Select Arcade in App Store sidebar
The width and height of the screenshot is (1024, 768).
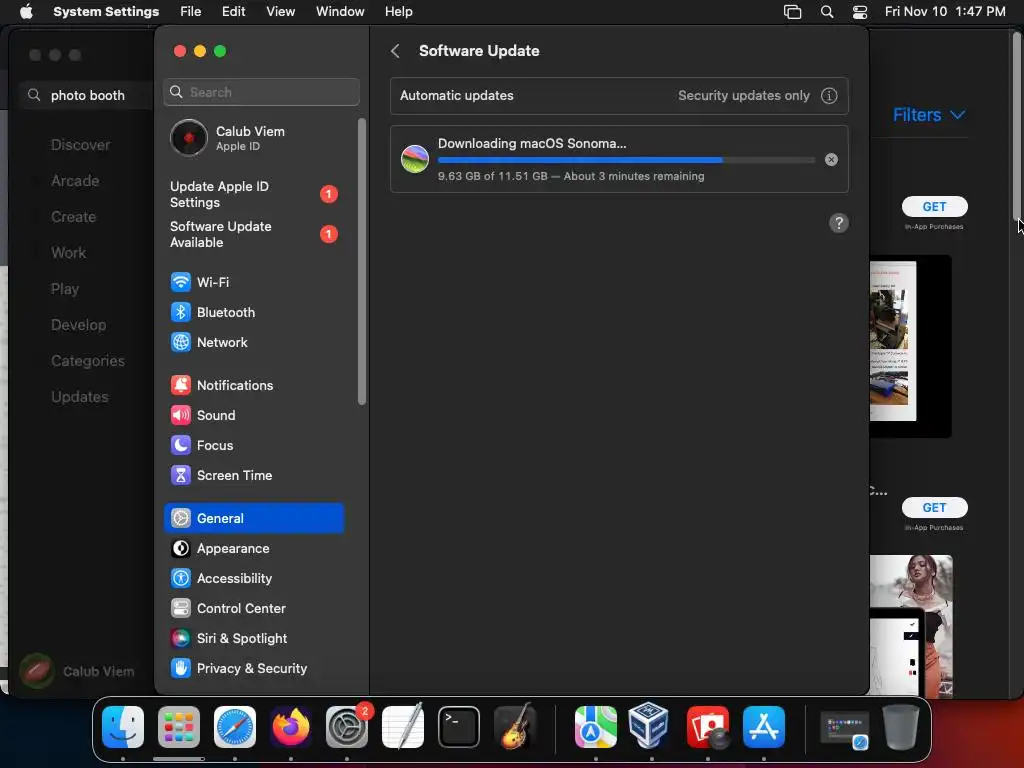(x=75, y=181)
